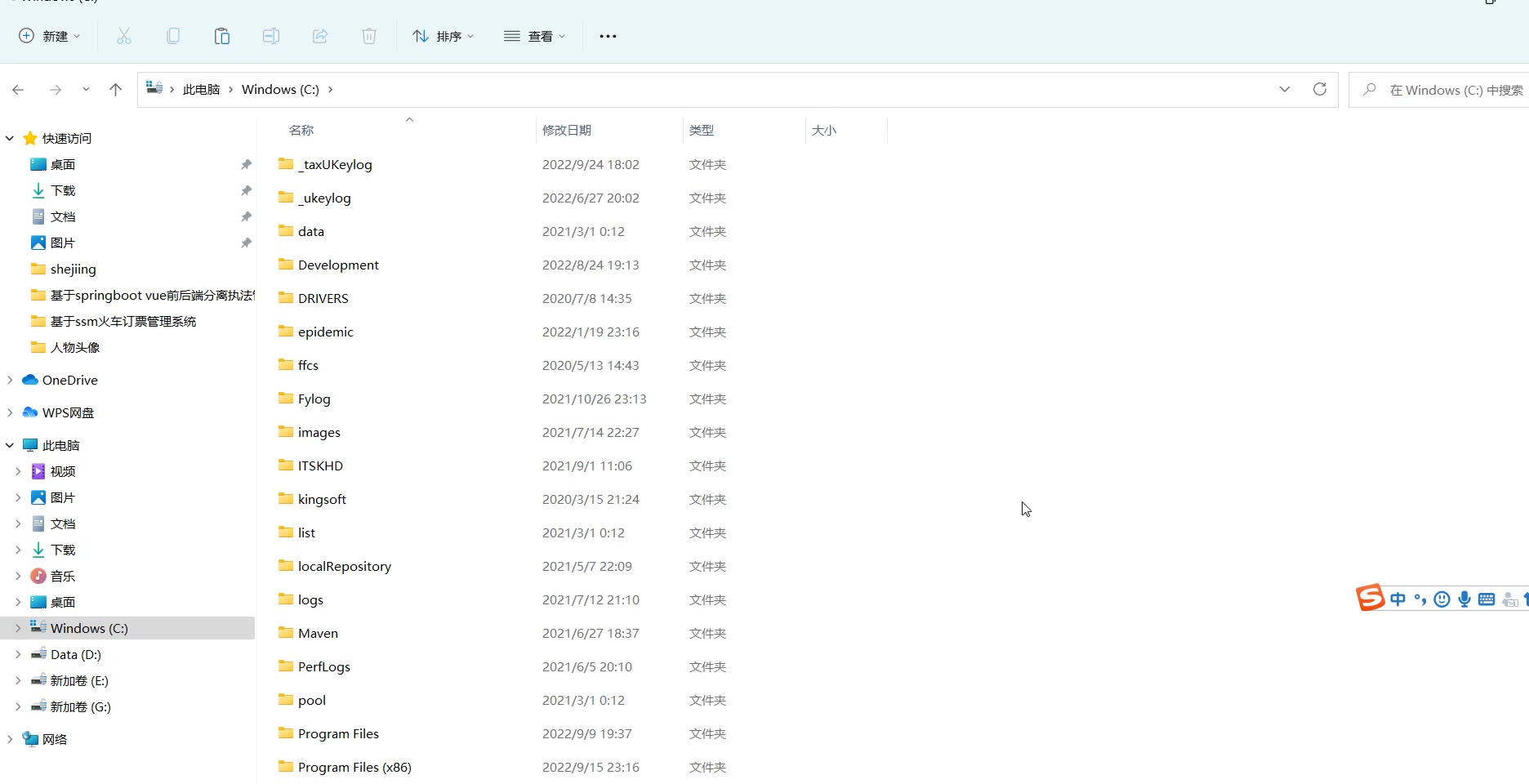This screenshot has height=784, width=1529.
Task: Expand the 网络 tree node
Action: [x=10, y=739]
